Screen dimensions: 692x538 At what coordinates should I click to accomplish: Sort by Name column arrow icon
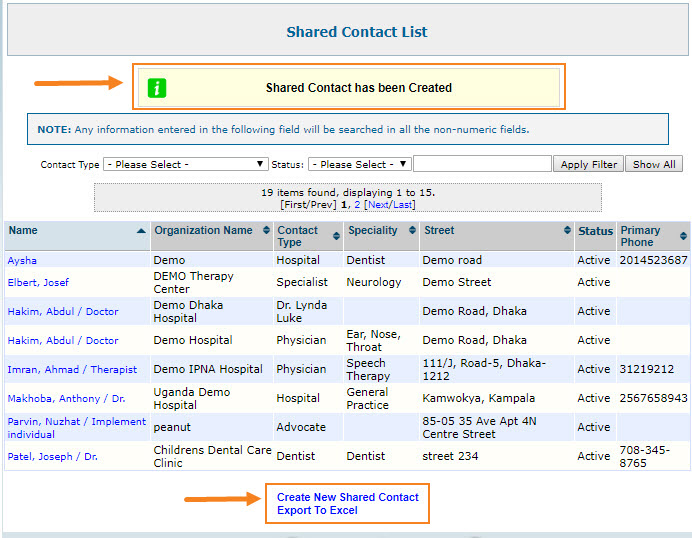(141, 231)
